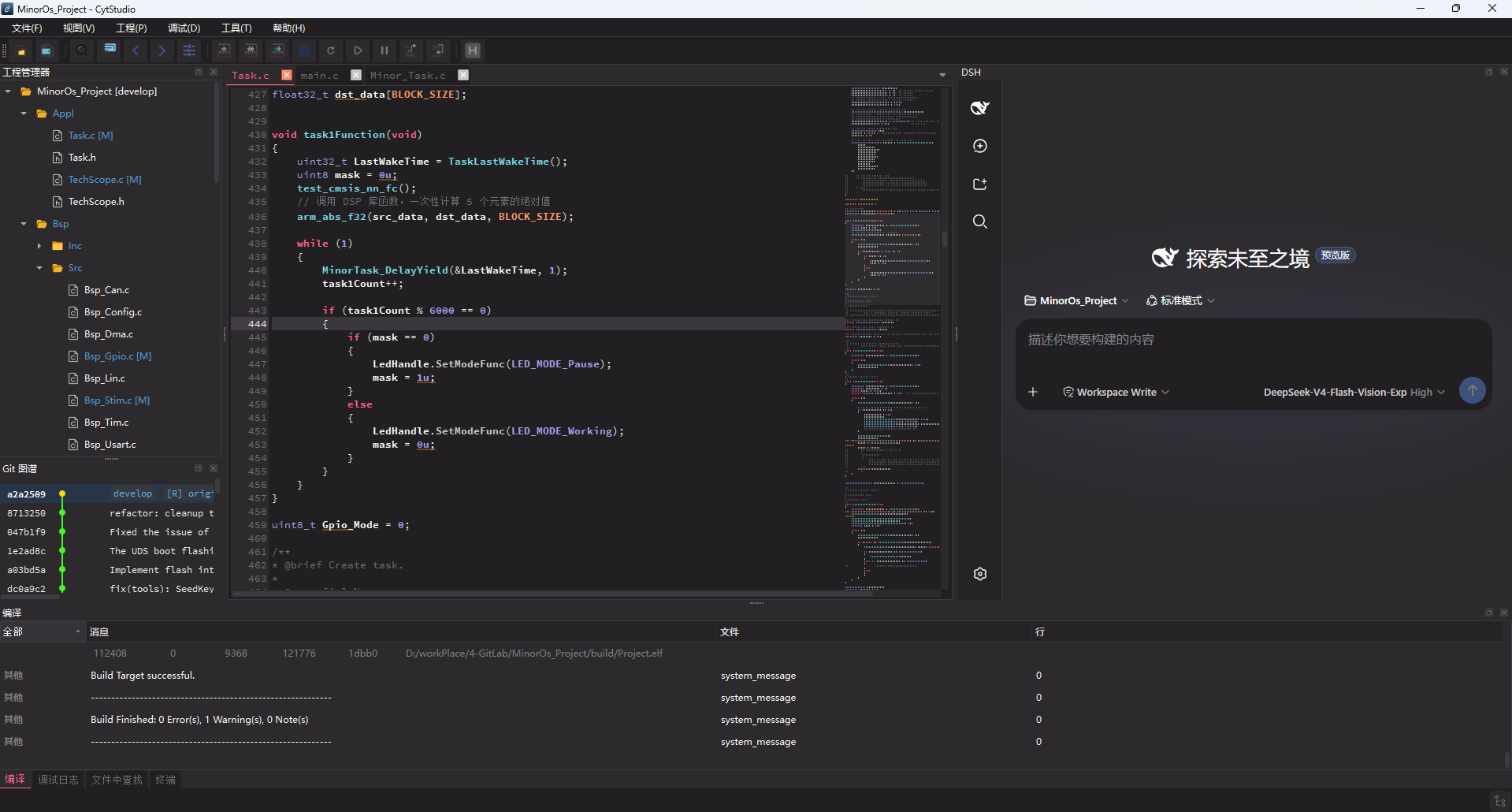The width and height of the screenshot is (1512, 812).
Task: Click the H toolbar button
Action: [473, 50]
